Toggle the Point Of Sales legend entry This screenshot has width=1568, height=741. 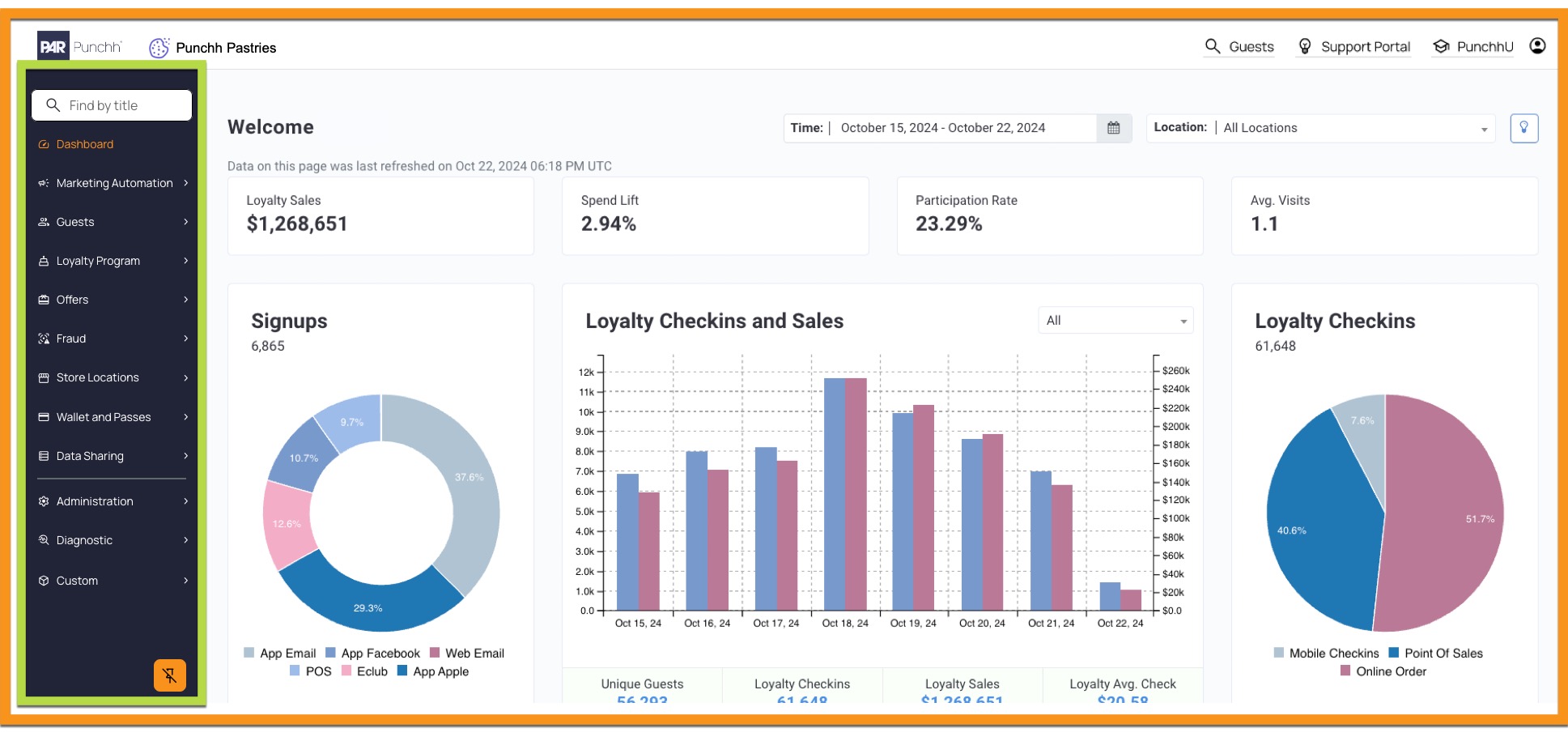pos(1436,654)
